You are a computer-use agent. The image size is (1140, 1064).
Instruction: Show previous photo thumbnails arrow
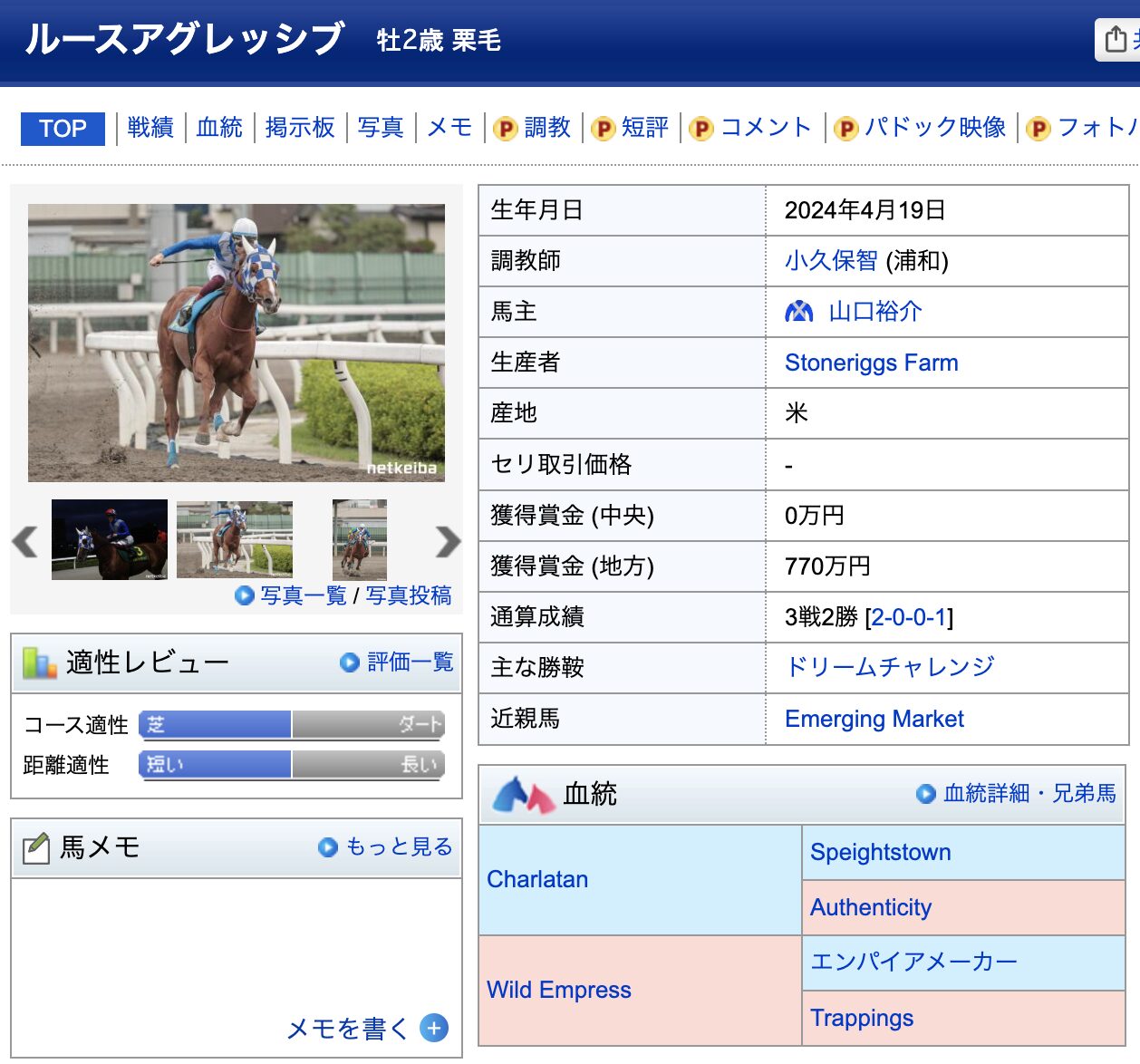(25, 541)
